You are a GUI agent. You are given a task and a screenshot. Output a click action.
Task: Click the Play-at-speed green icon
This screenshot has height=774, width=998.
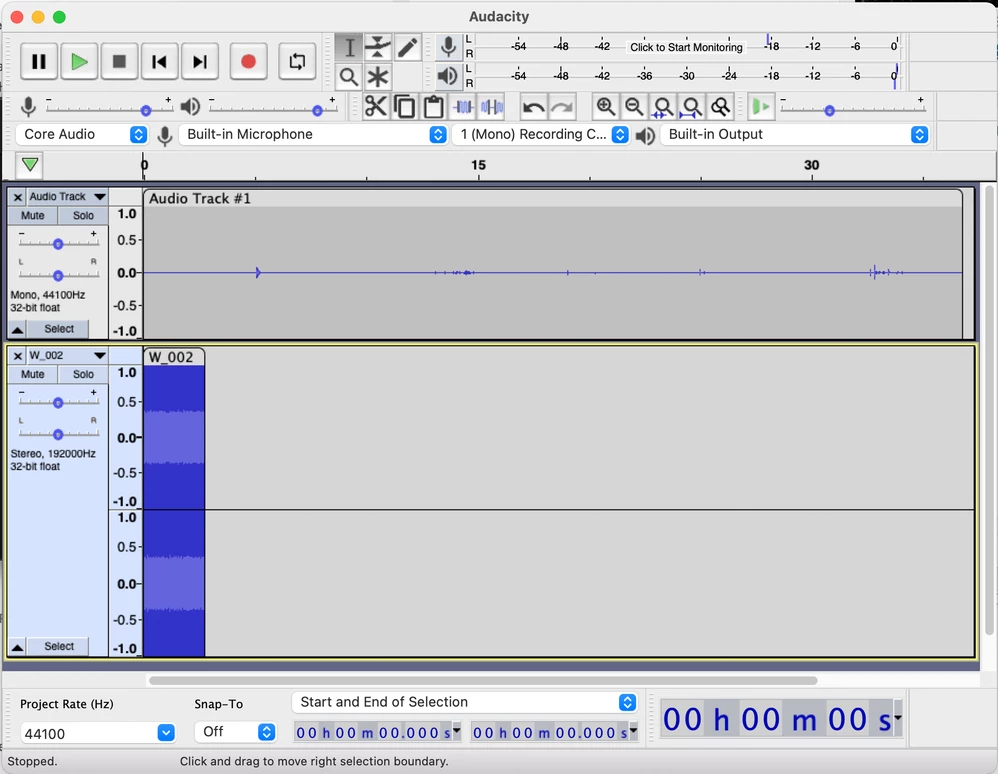(x=761, y=107)
